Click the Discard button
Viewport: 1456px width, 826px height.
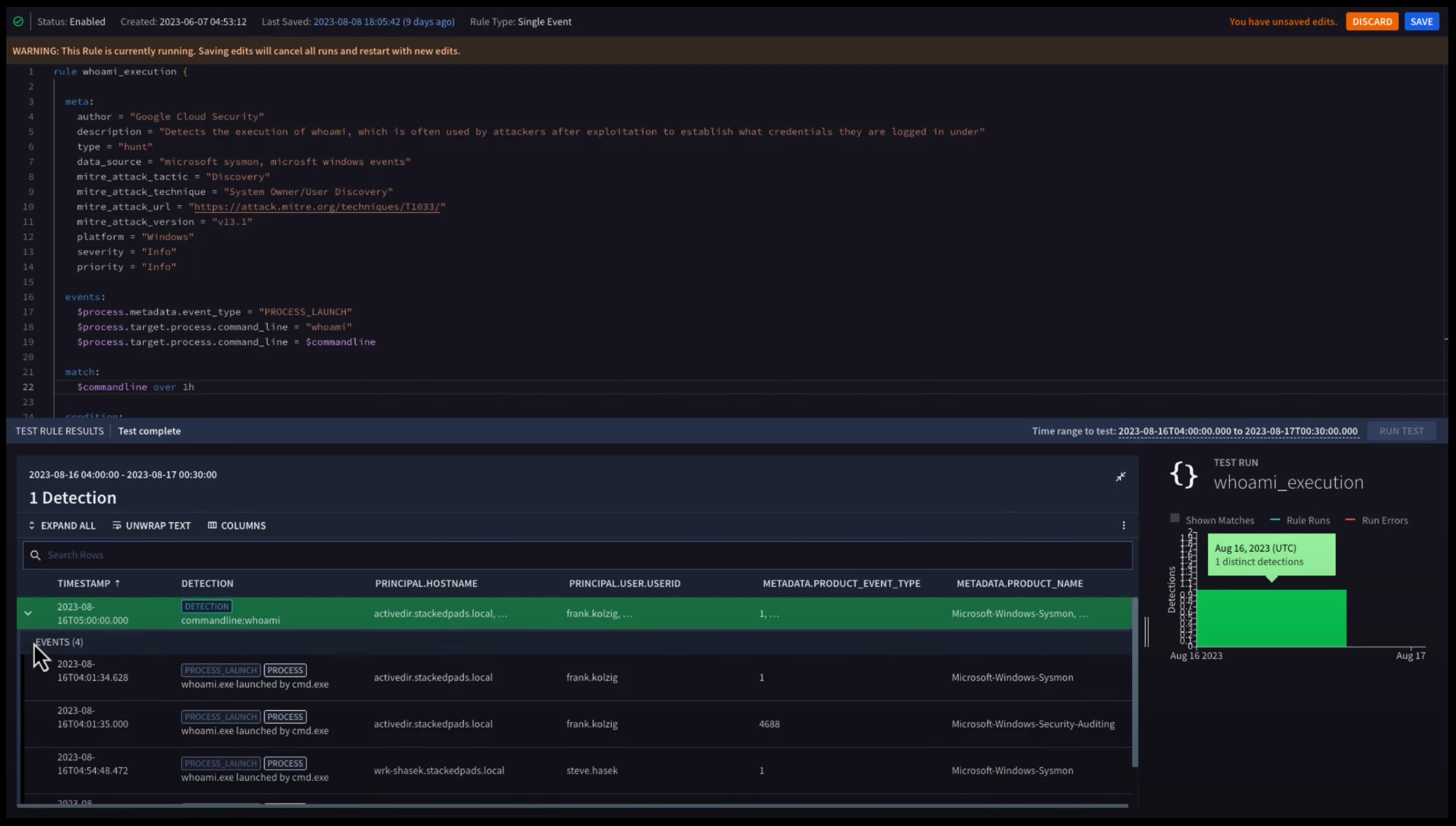click(x=1372, y=22)
